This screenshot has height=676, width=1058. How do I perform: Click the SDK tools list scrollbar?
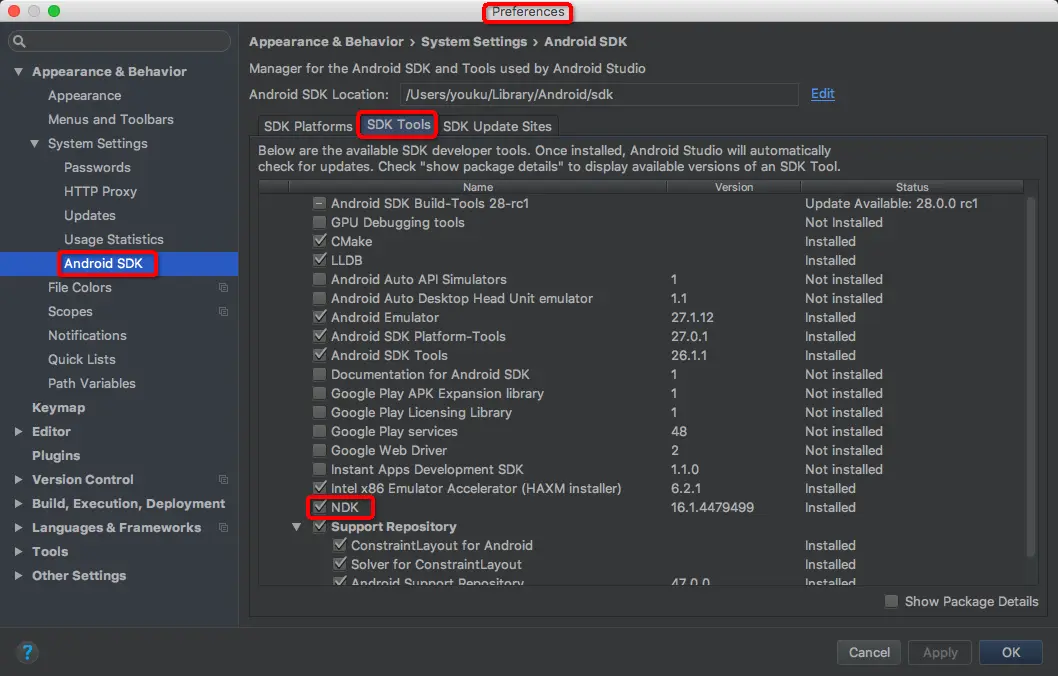point(1030,378)
